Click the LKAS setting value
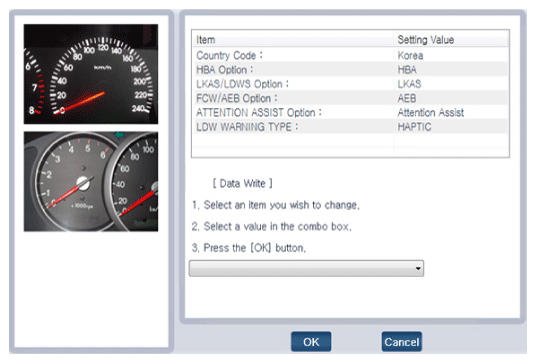536x363 pixels. [409, 84]
